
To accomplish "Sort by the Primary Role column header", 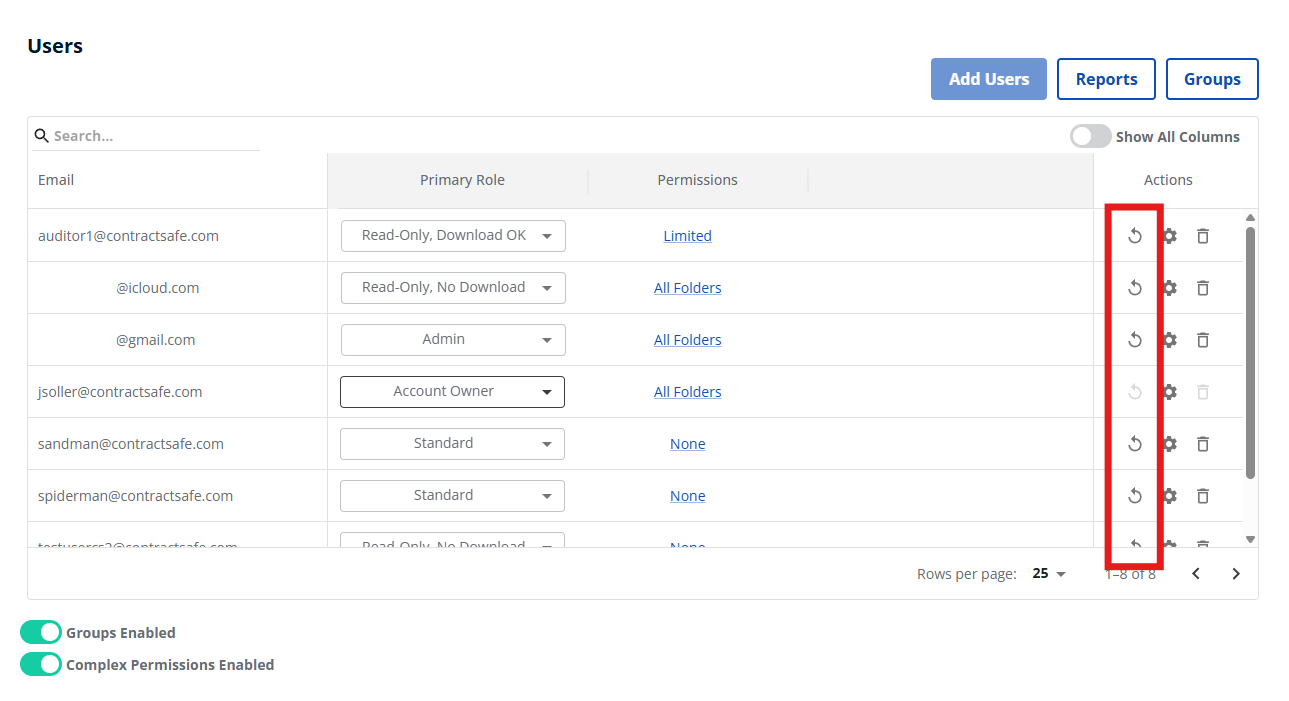I will coord(462,180).
